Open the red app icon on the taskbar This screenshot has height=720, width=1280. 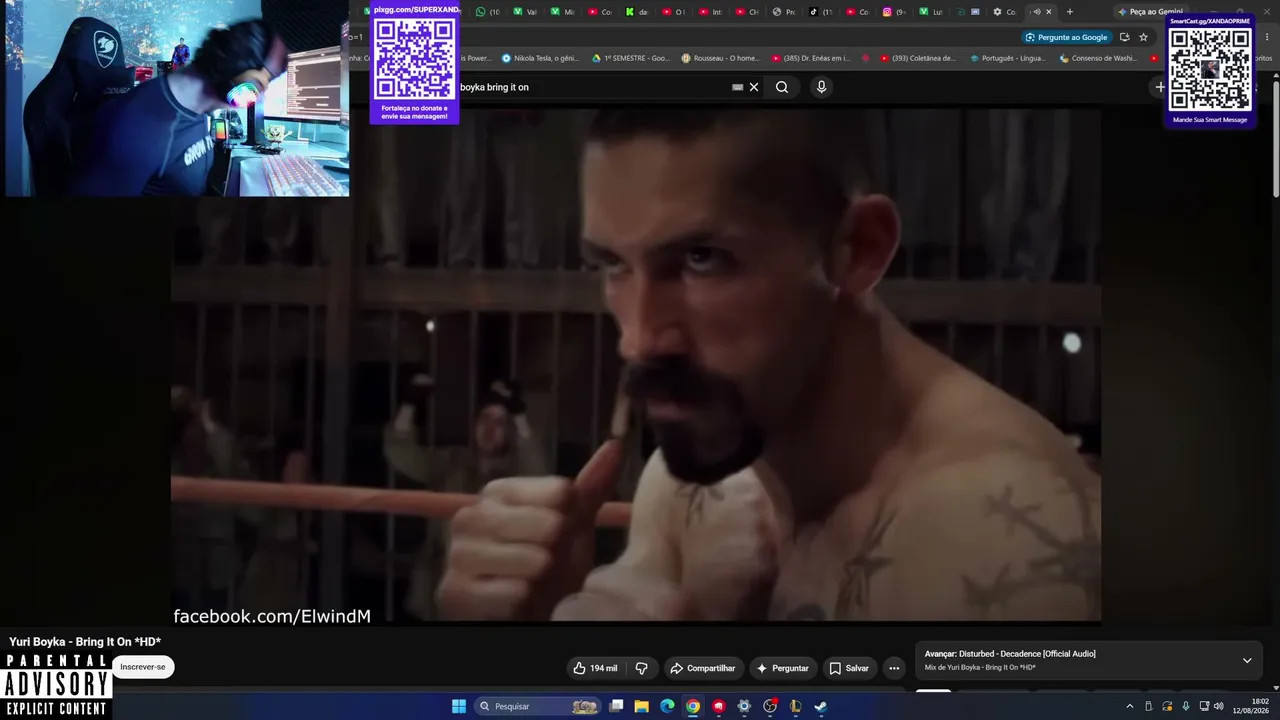718,706
